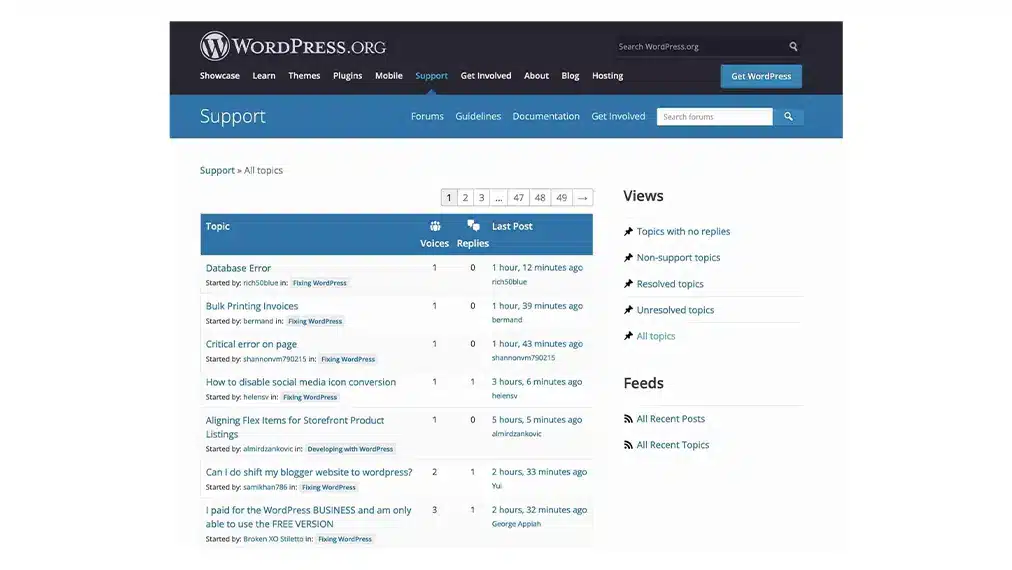Click author shannonvm790215 in Started by line
This screenshot has height=570, width=1012.
point(275,359)
